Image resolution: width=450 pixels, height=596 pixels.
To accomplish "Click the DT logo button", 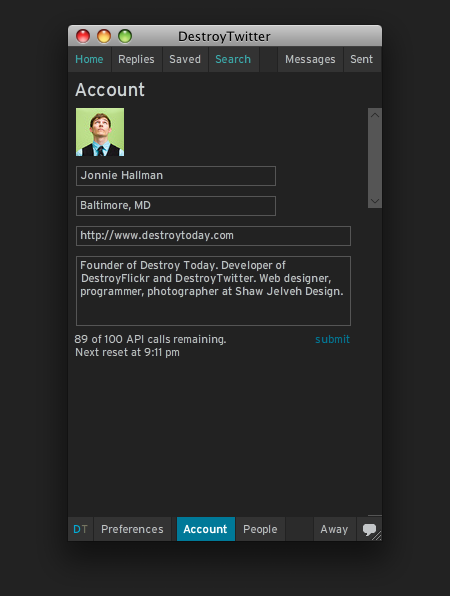I will click(x=80, y=529).
